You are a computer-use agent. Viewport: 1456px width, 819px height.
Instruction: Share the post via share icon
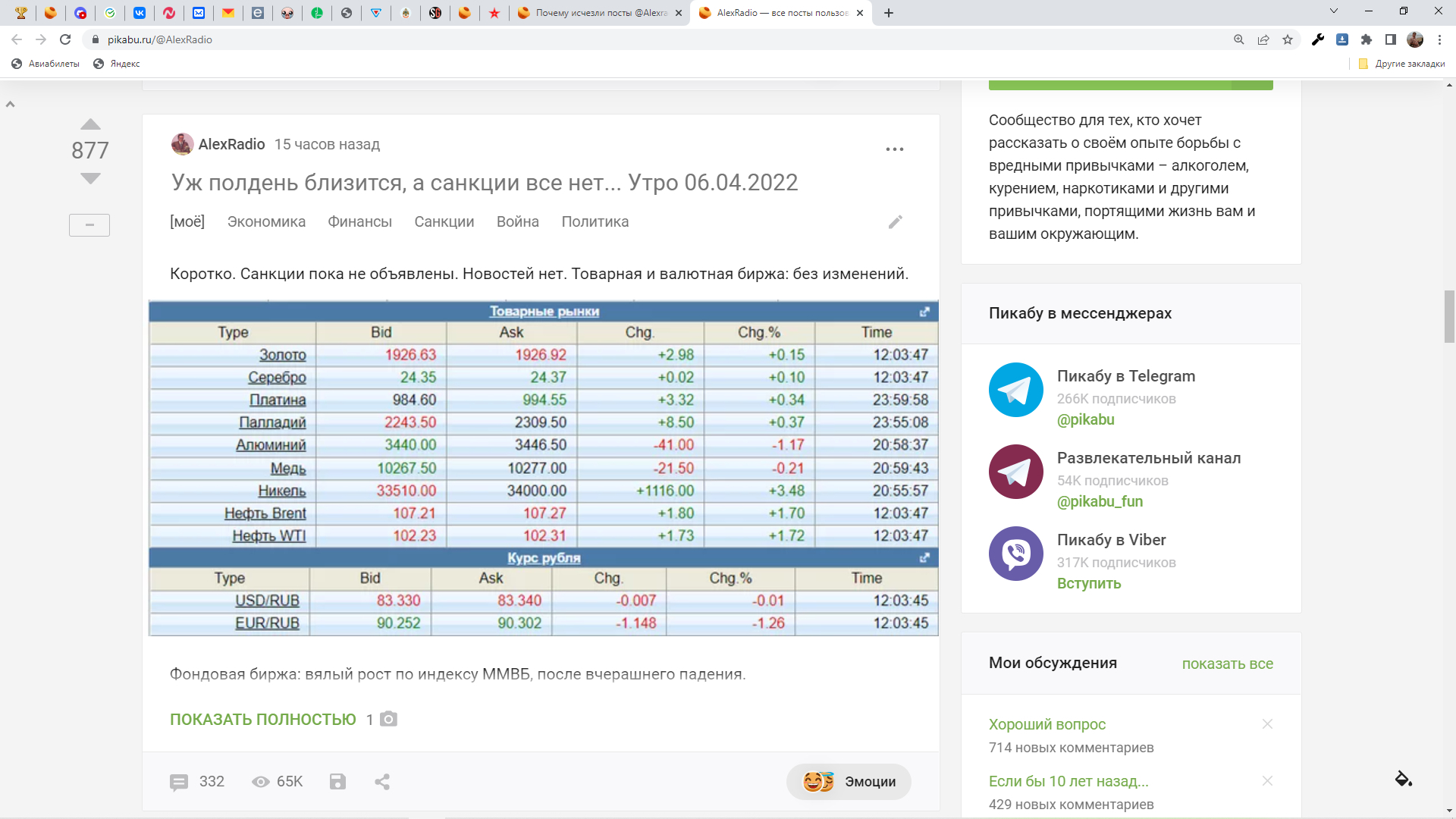point(382,782)
